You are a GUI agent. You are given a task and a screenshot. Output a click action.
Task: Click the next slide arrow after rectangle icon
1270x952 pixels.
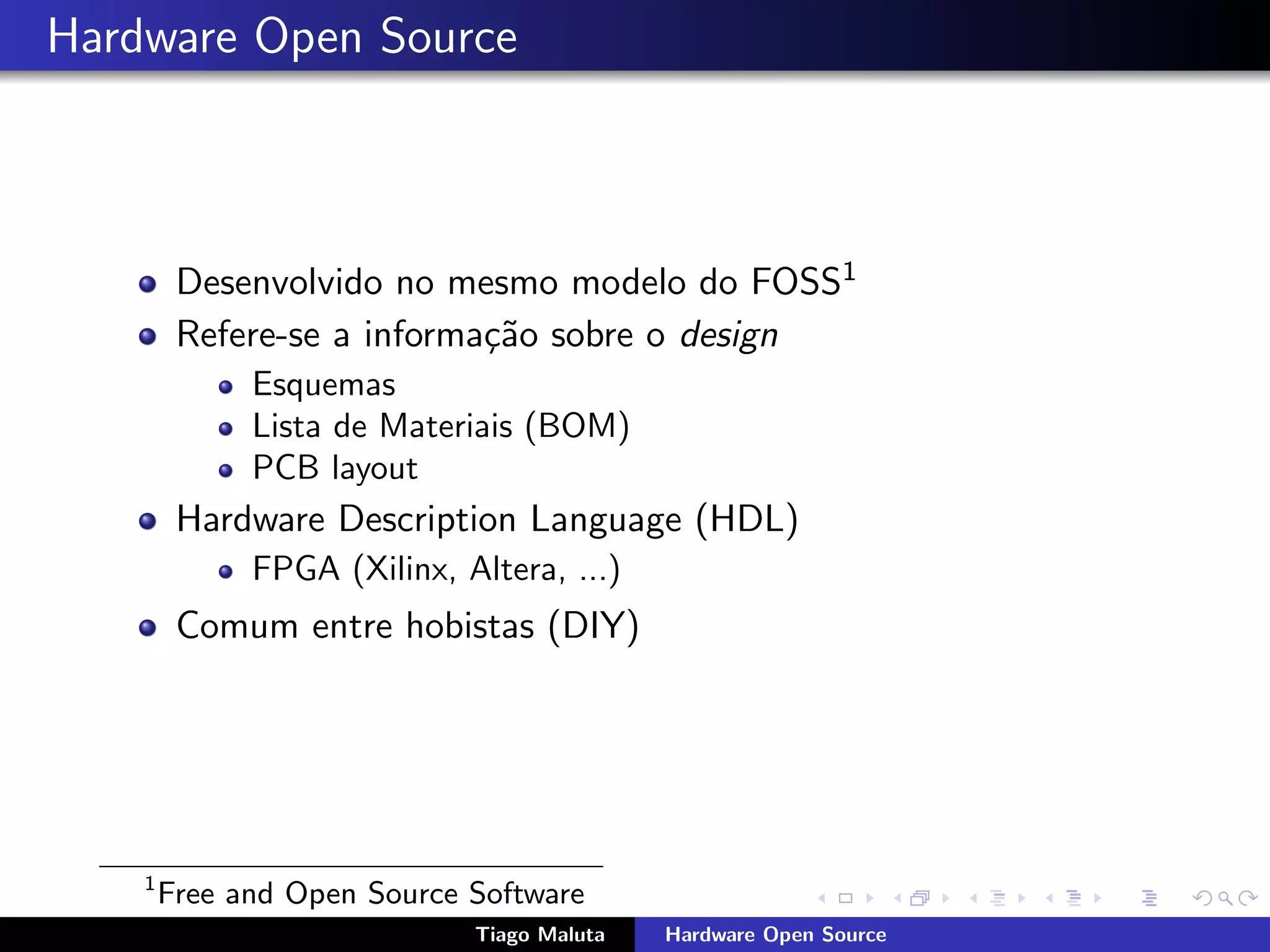pyautogui.click(x=869, y=898)
